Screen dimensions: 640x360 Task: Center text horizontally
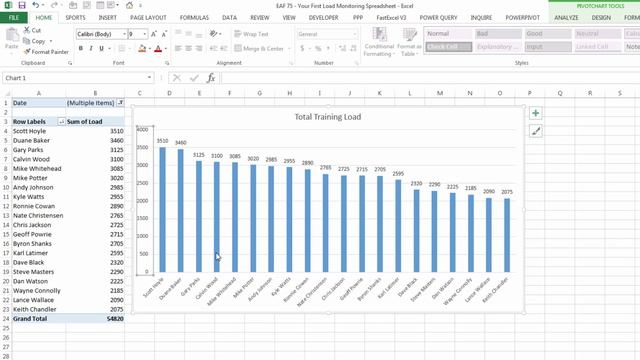[189, 49]
